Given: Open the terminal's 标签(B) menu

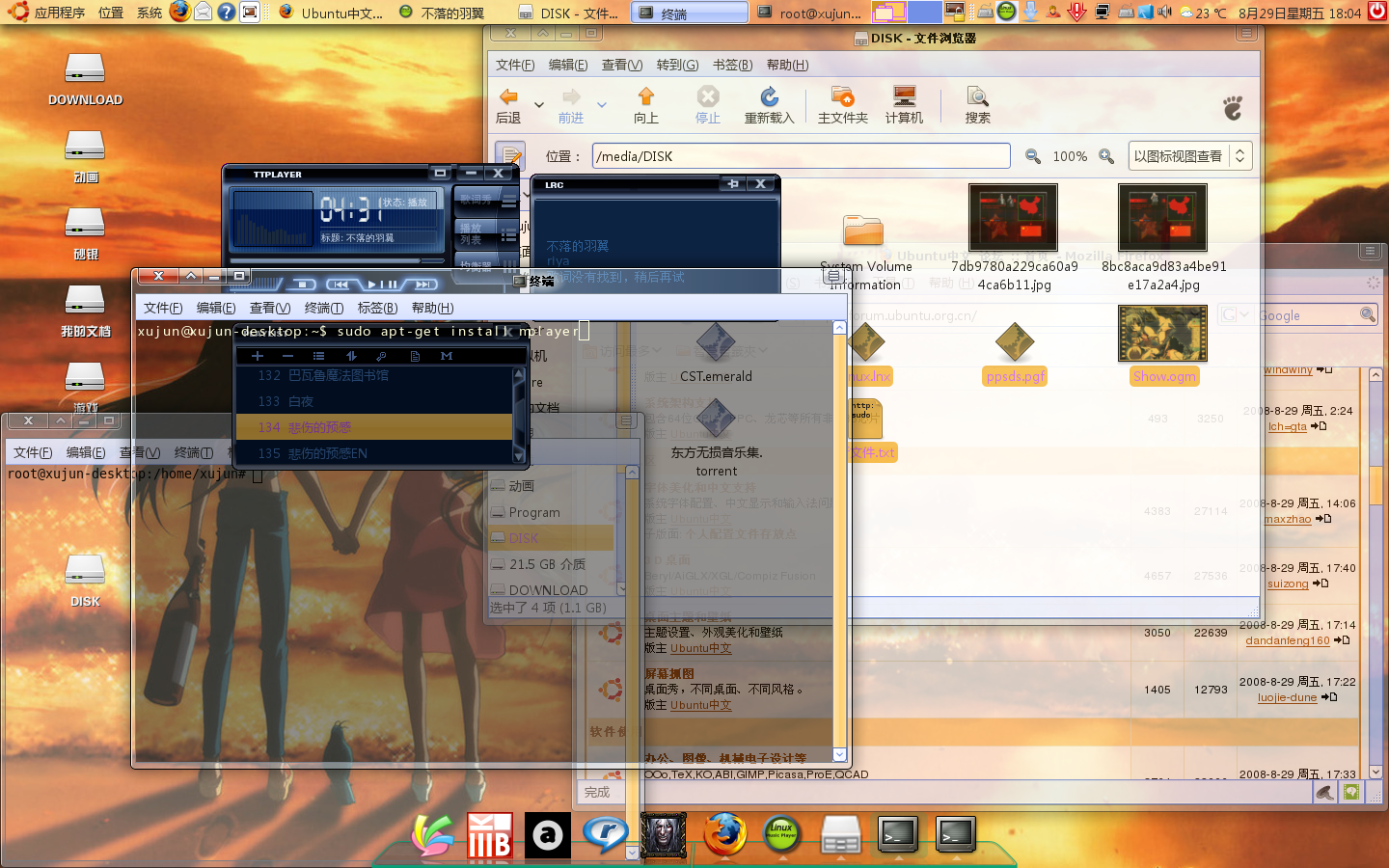Looking at the screenshot, I should (377, 308).
